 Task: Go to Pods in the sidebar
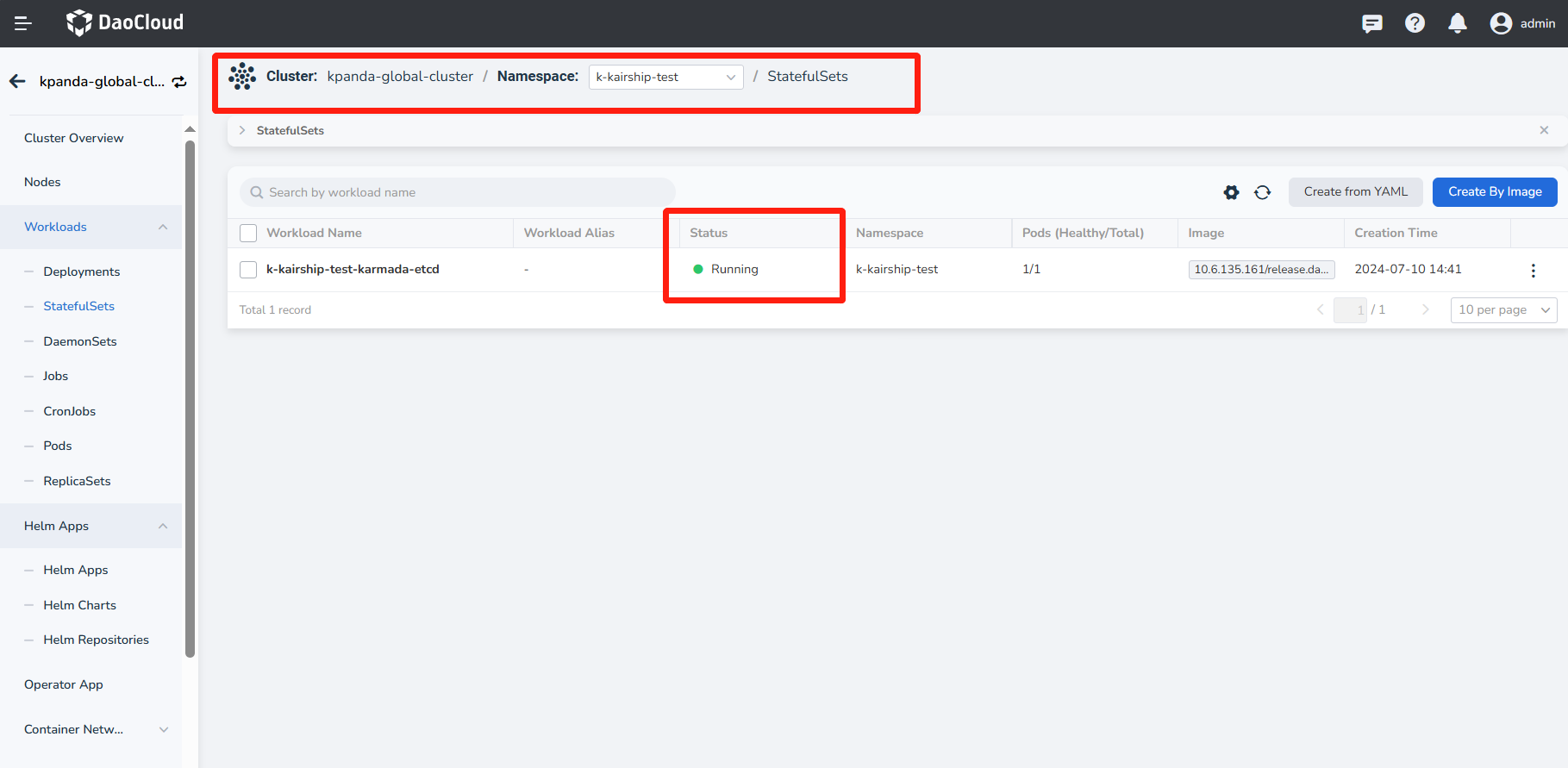point(58,446)
